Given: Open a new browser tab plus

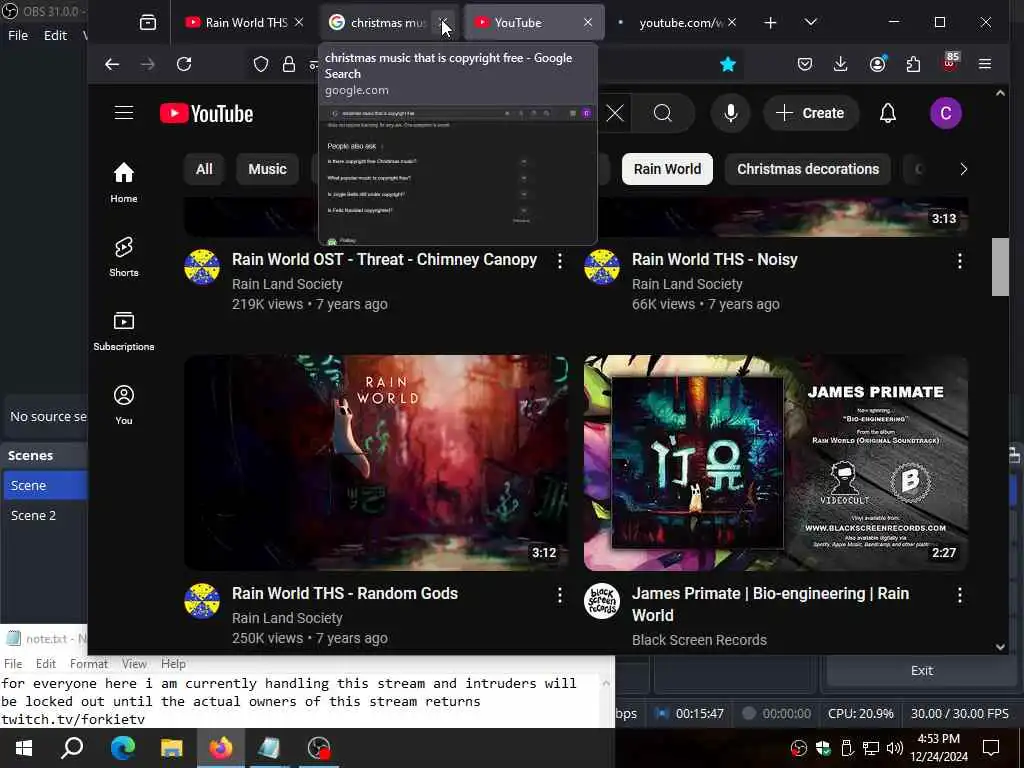Looking at the screenshot, I should [x=770, y=23].
